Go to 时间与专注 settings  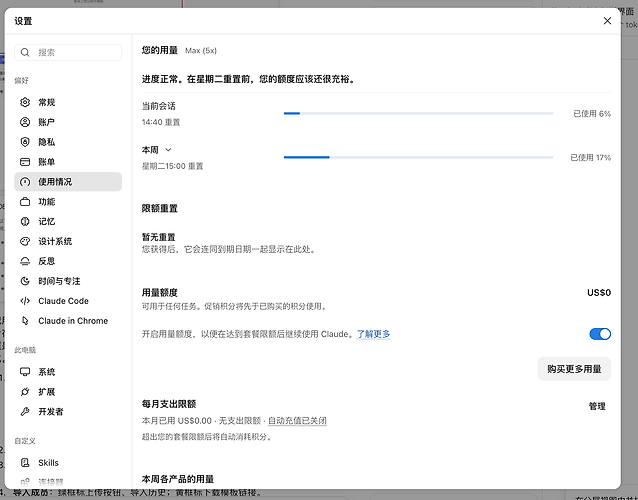point(68,281)
